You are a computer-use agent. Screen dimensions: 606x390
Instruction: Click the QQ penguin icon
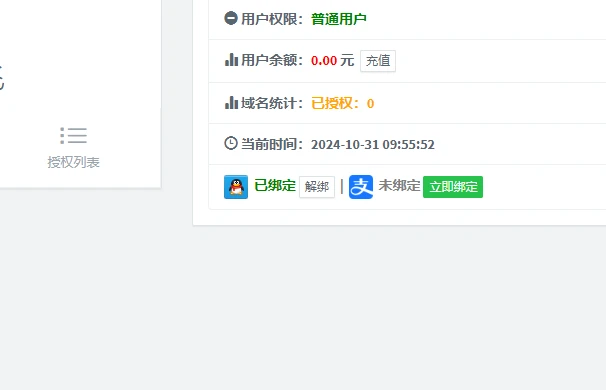236,187
